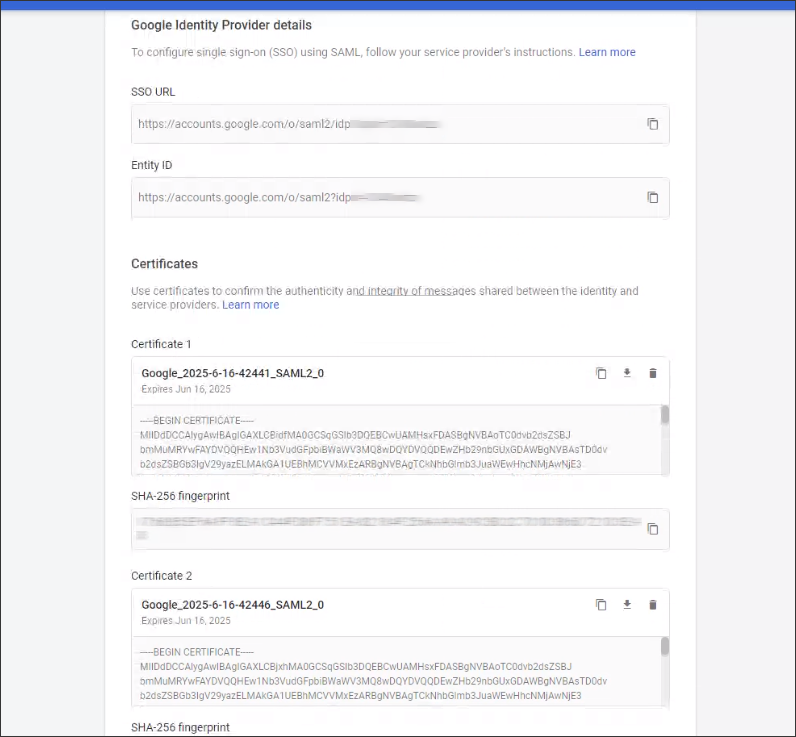This screenshot has height=737, width=796.
Task: Copy Certificate 1 contents to clipboard
Action: (601, 373)
